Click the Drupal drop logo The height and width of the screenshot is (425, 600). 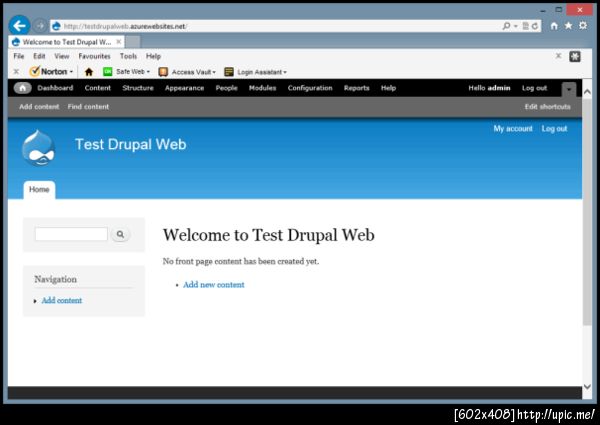38,148
